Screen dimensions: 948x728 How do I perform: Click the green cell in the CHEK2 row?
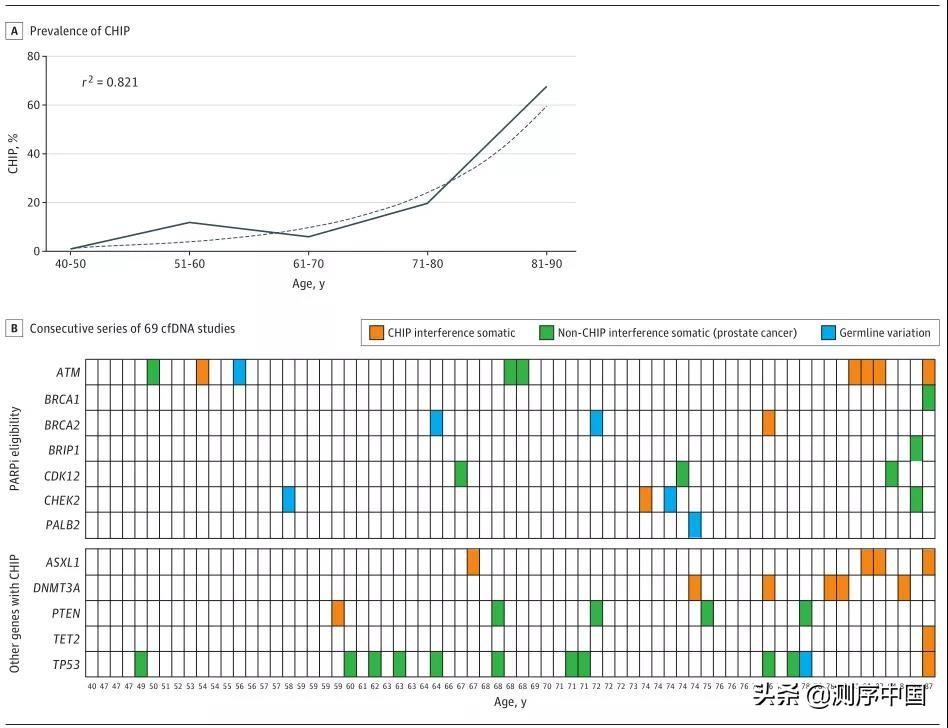[916, 499]
